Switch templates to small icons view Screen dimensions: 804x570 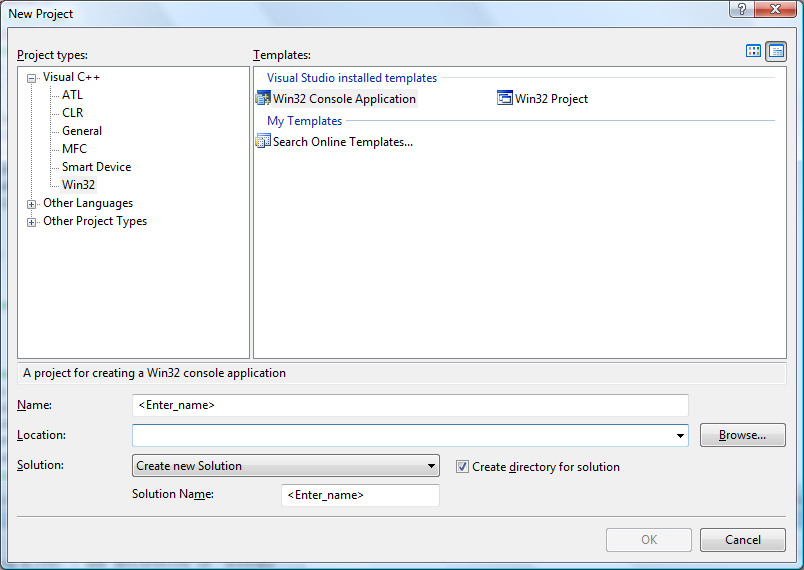(x=776, y=51)
